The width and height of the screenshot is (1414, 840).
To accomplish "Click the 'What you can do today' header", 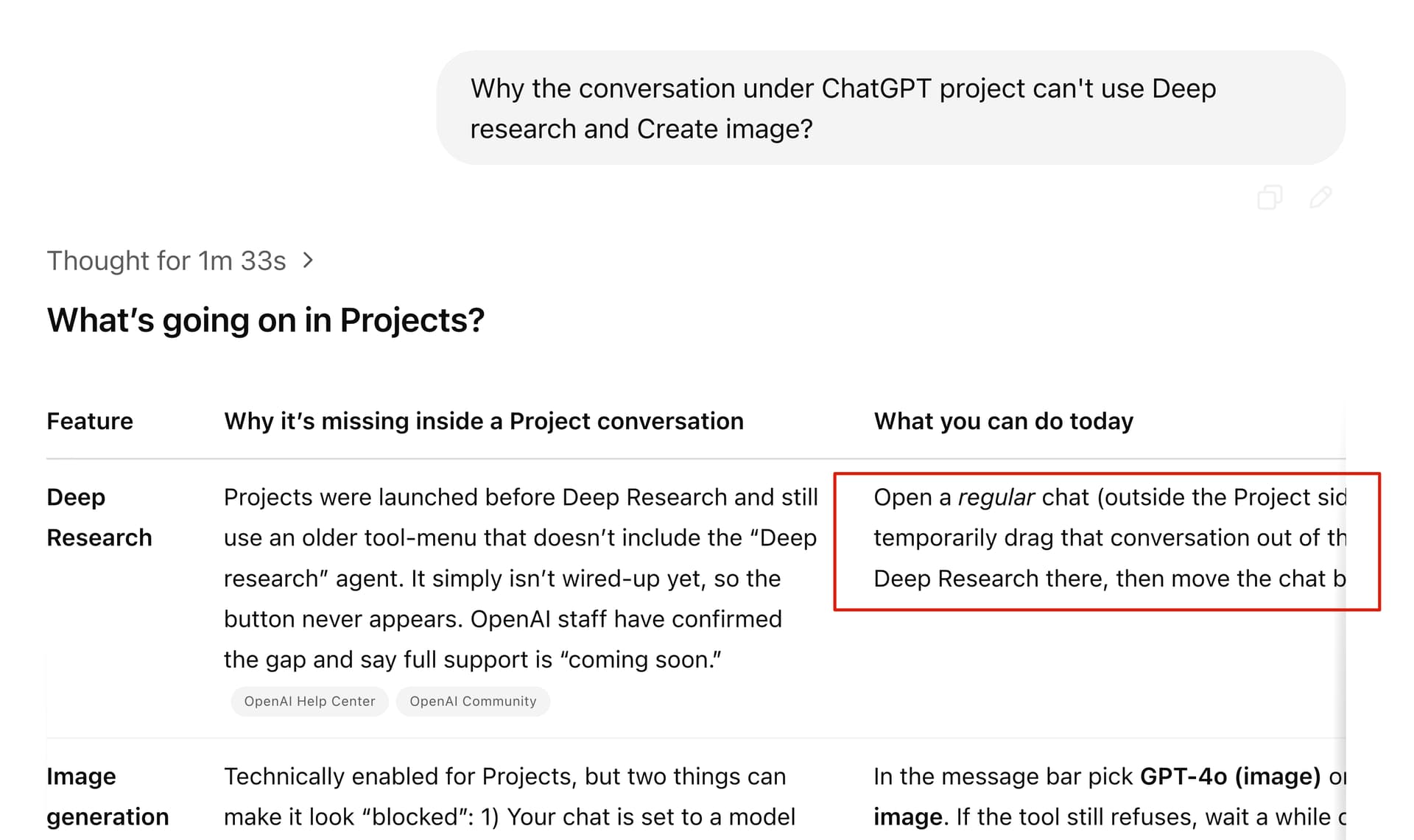I will point(1003,421).
